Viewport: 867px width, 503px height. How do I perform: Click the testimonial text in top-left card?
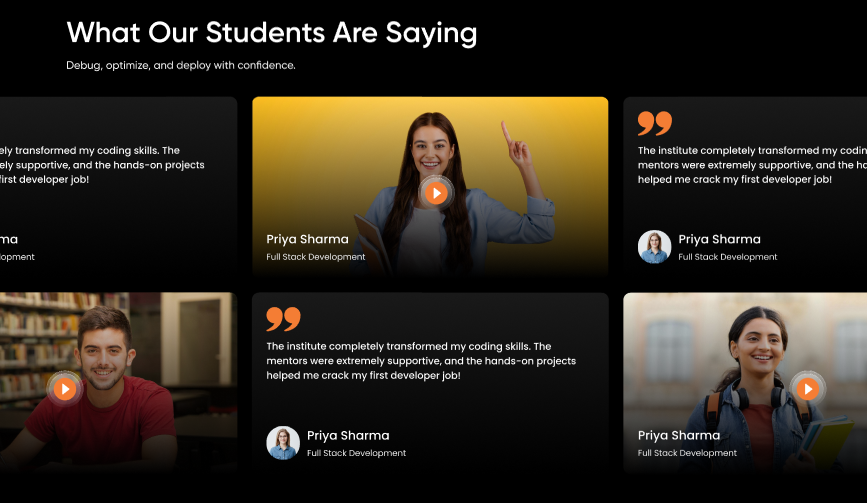pos(100,165)
